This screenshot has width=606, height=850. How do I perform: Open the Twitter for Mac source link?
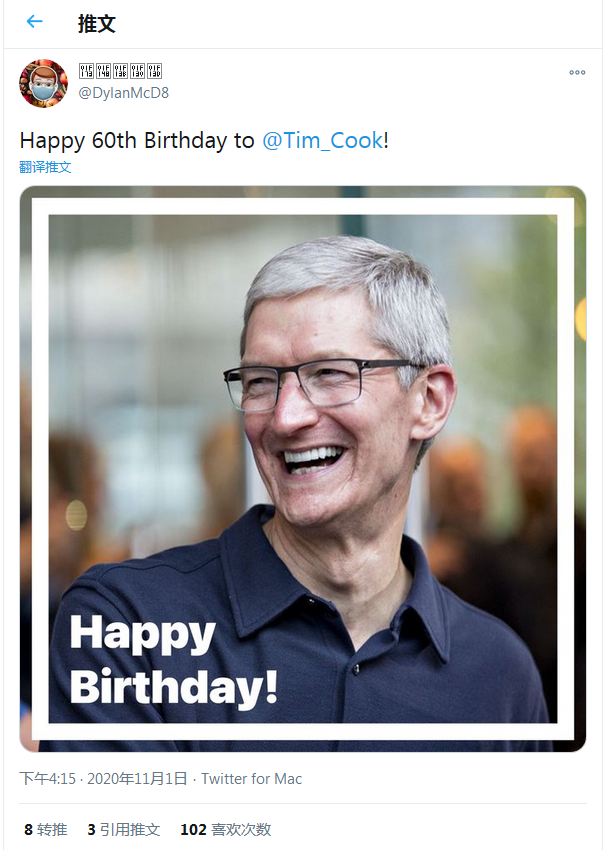pyautogui.click(x=251, y=779)
